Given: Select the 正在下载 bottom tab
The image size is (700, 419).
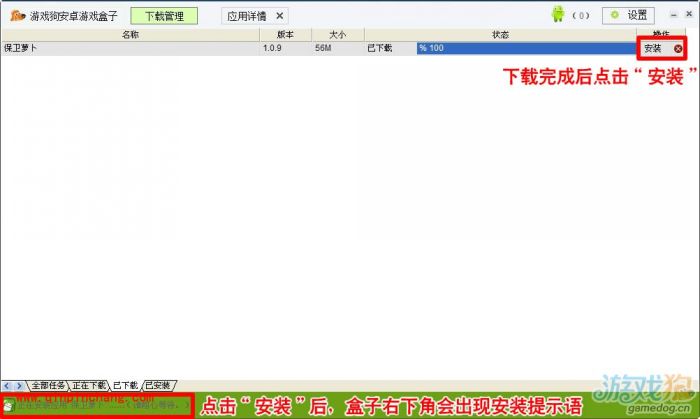Looking at the screenshot, I should (x=88, y=385).
